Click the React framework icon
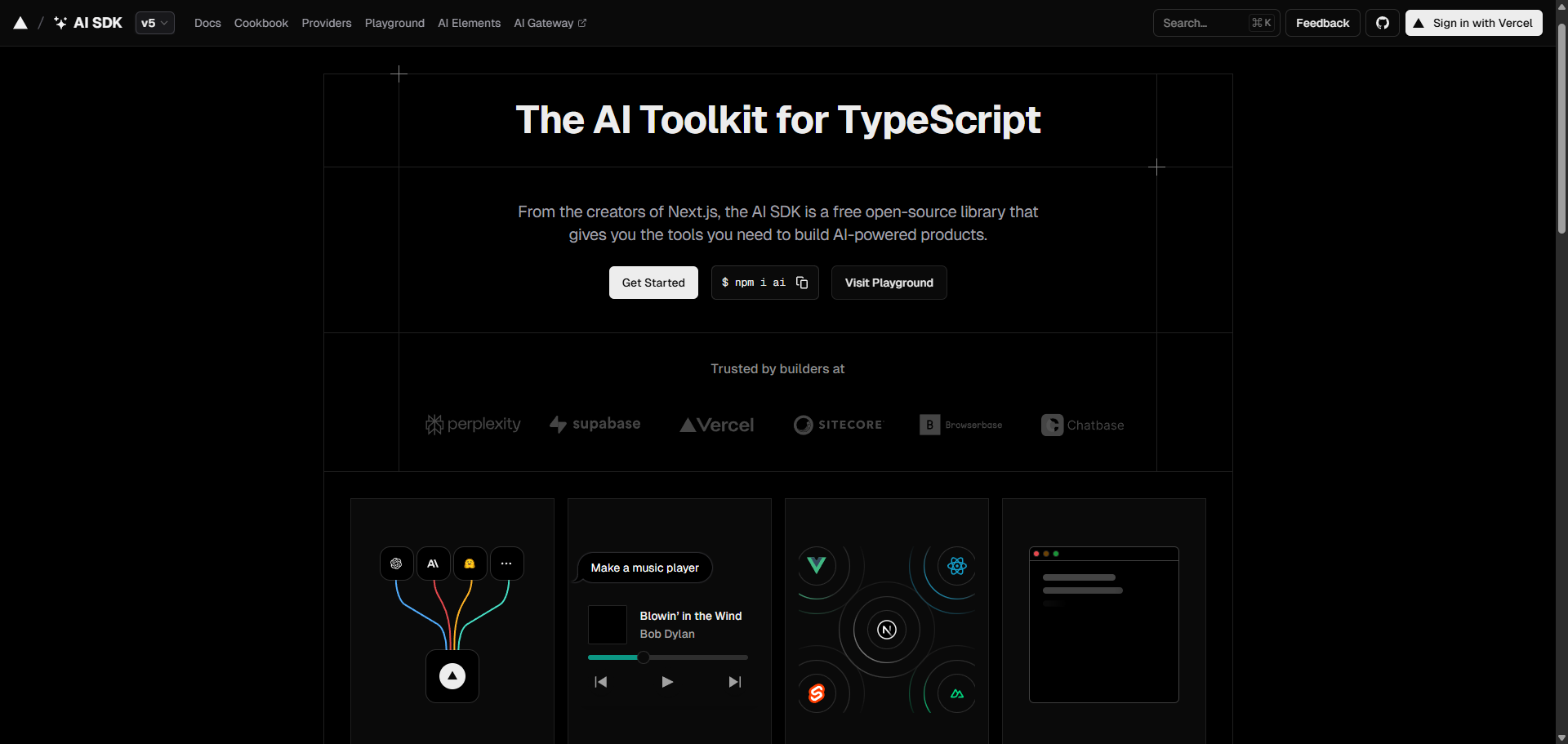The width and height of the screenshot is (1568, 744). click(957, 565)
